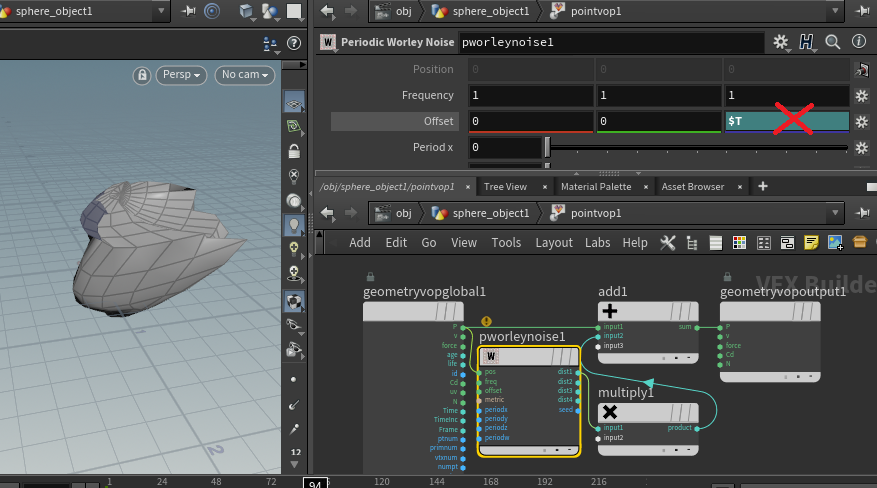
Task: Open the No cam camera dropdown
Action: [x=244, y=75]
